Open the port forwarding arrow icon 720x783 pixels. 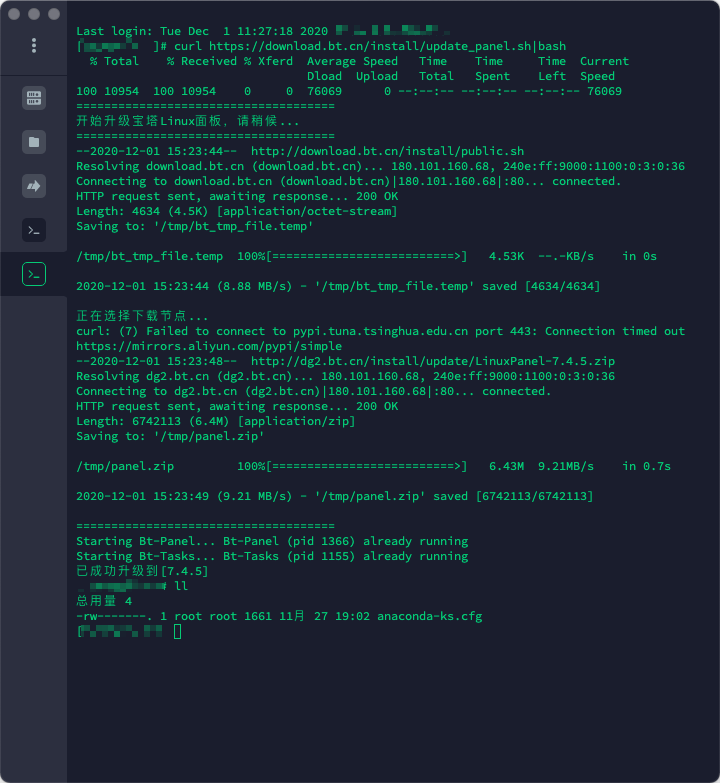pyautogui.click(x=34, y=186)
